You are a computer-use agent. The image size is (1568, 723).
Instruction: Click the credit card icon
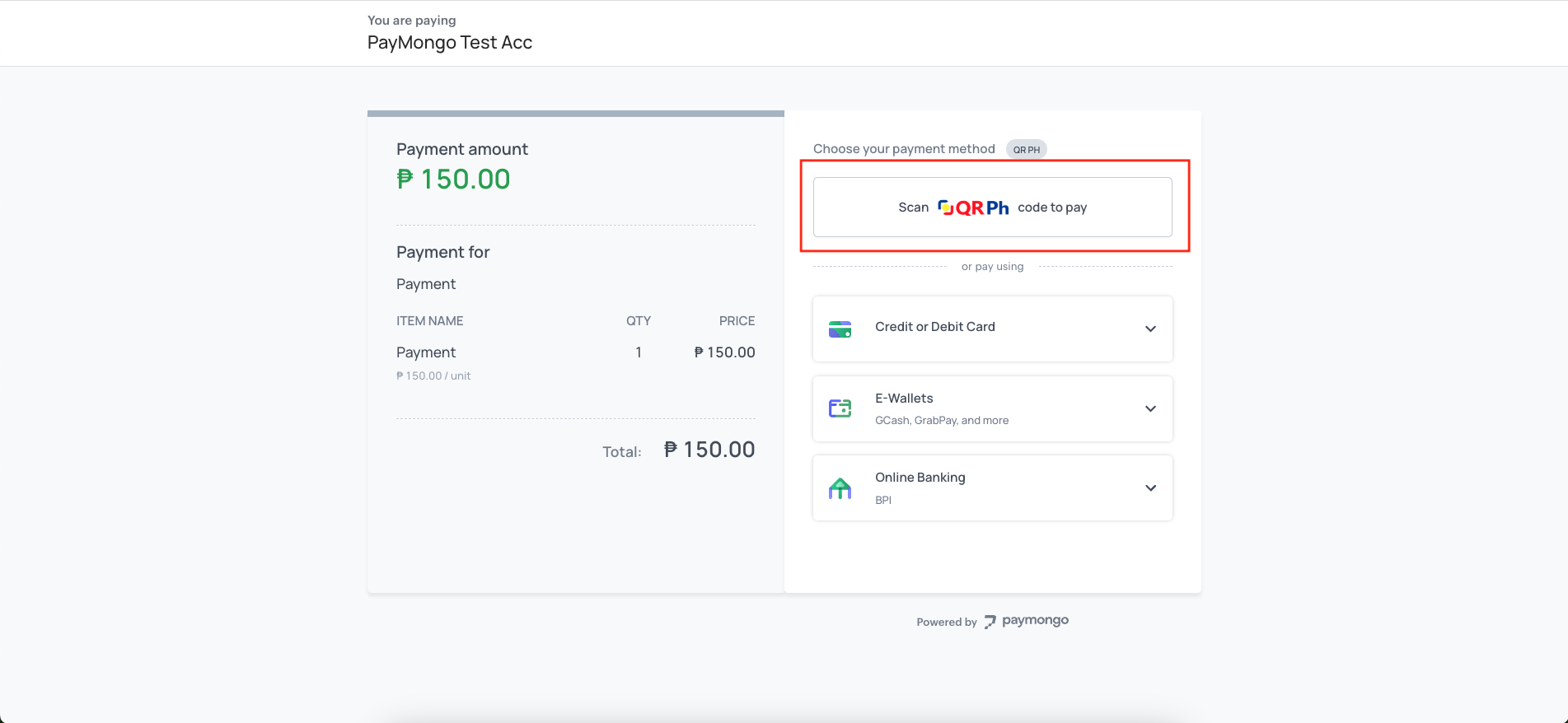(840, 329)
